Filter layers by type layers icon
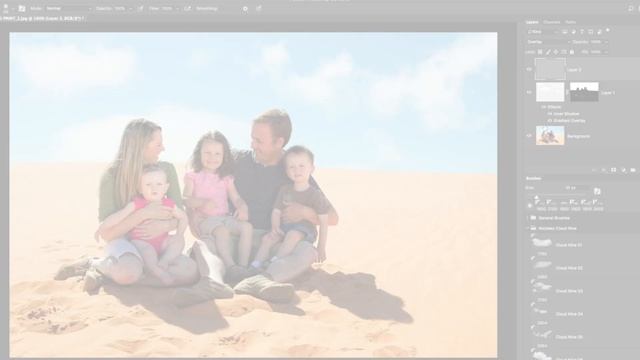This screenshot has height=360, width=640. 582,31
